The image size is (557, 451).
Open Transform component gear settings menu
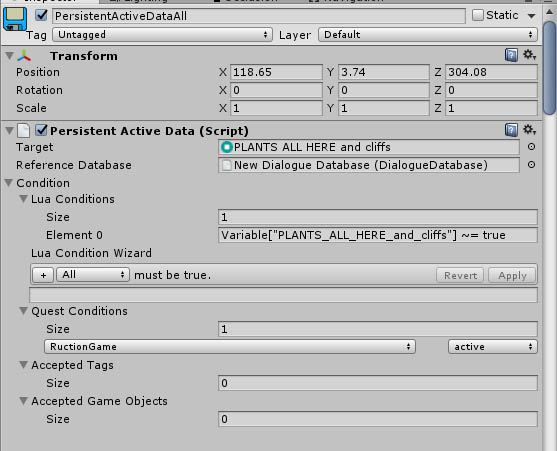(529, 55)
